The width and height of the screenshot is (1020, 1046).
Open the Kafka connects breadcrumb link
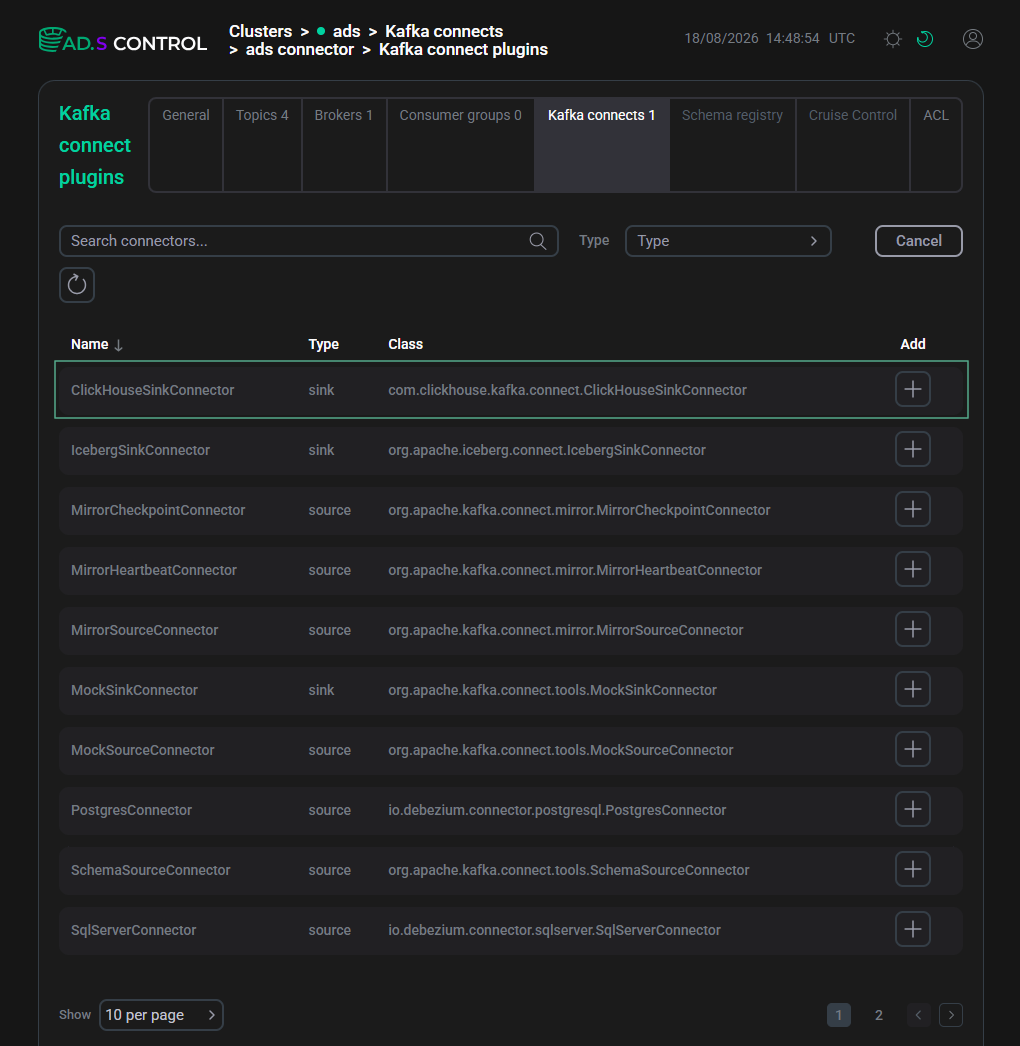click(x=444, y=31)
